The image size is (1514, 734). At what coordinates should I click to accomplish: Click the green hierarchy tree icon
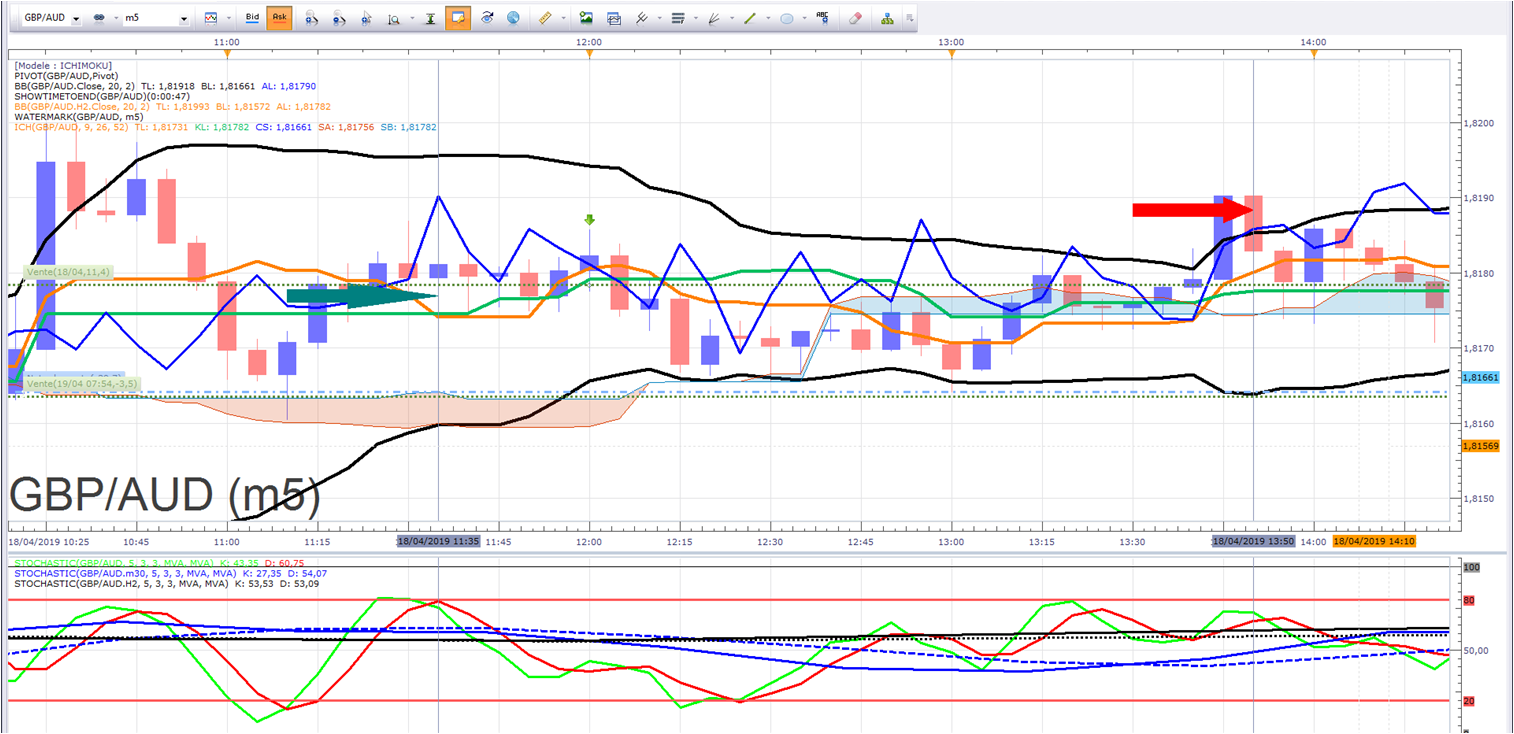tap(887, 18)
